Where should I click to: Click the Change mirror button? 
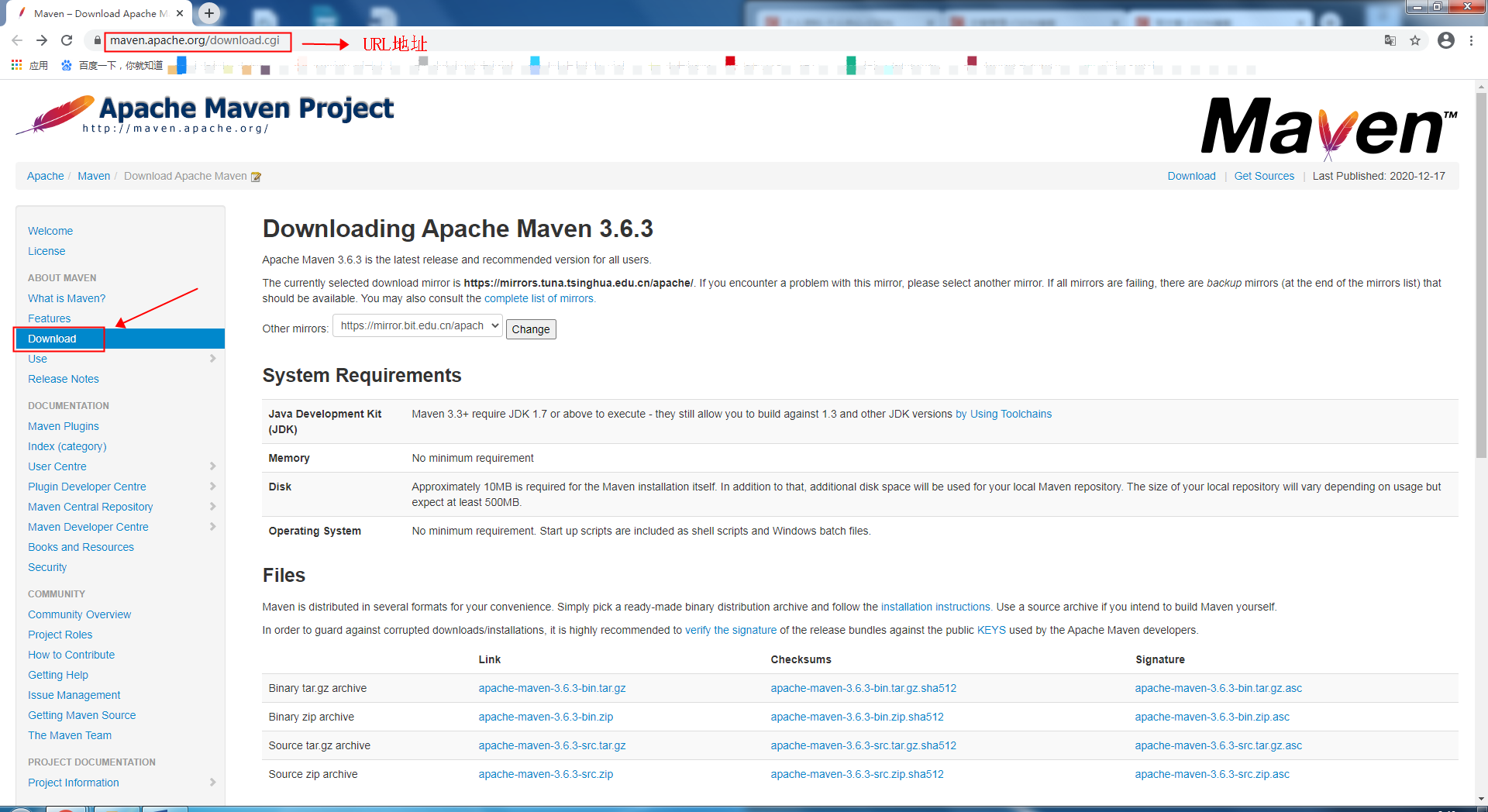pyautogui.click(x=531, y=329)
